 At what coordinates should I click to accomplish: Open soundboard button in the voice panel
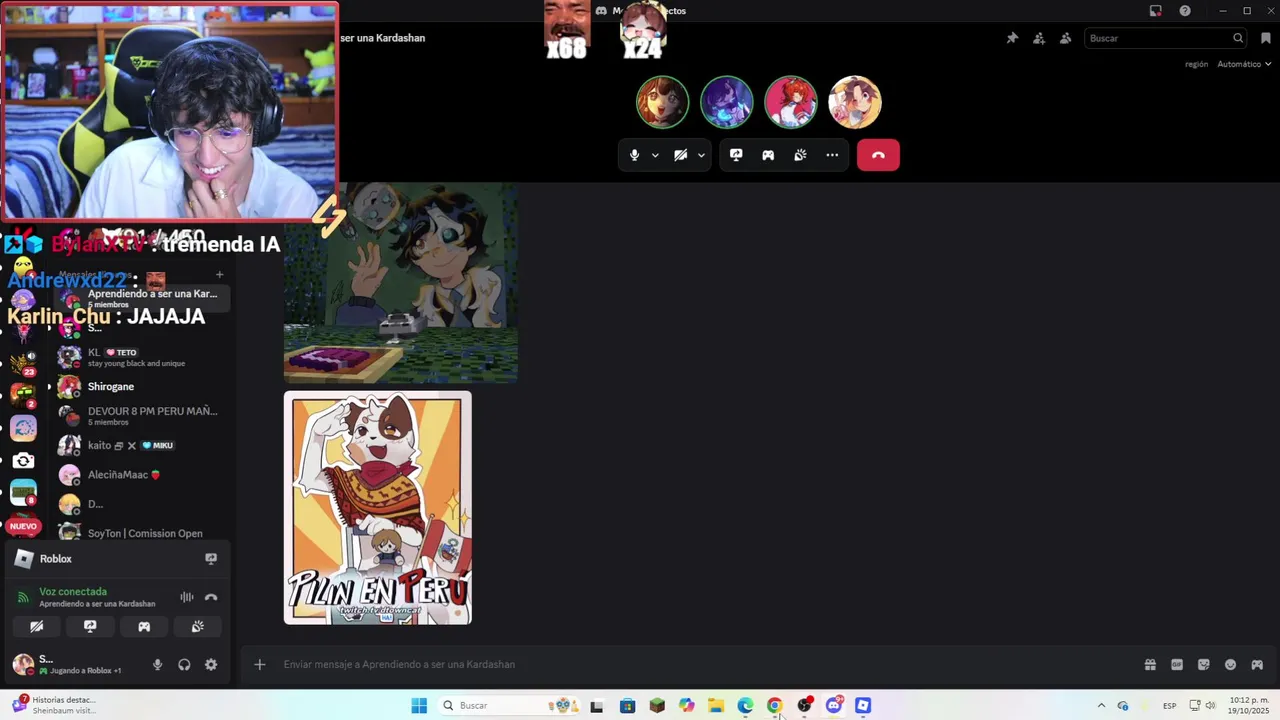coord(198,626)
